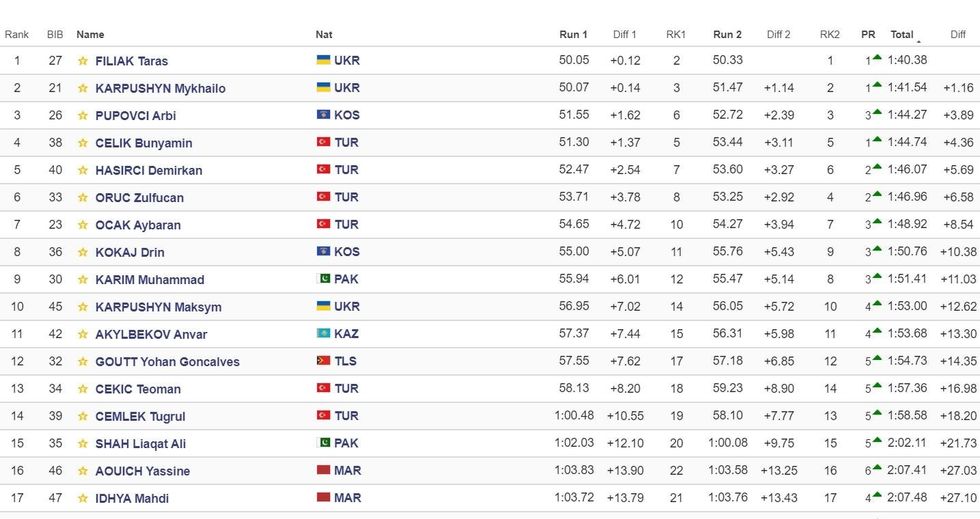Screen dimensions: 980x519
Task: Click the Timor-Leste flag in GOUTT's row
Action: click(323, 362)
